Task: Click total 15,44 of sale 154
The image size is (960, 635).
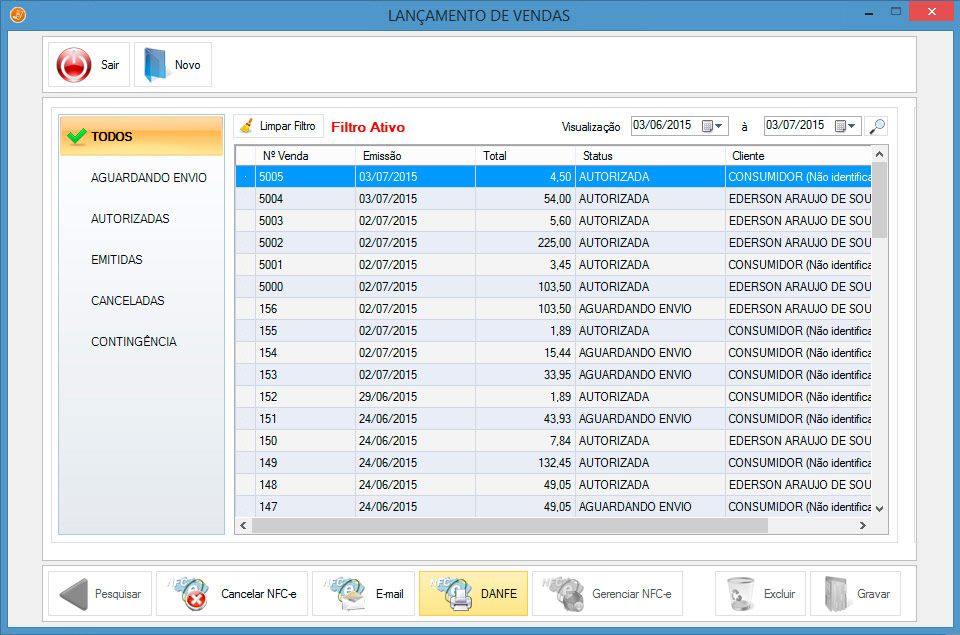Action: pyautogui.click(x=557, y=353)
